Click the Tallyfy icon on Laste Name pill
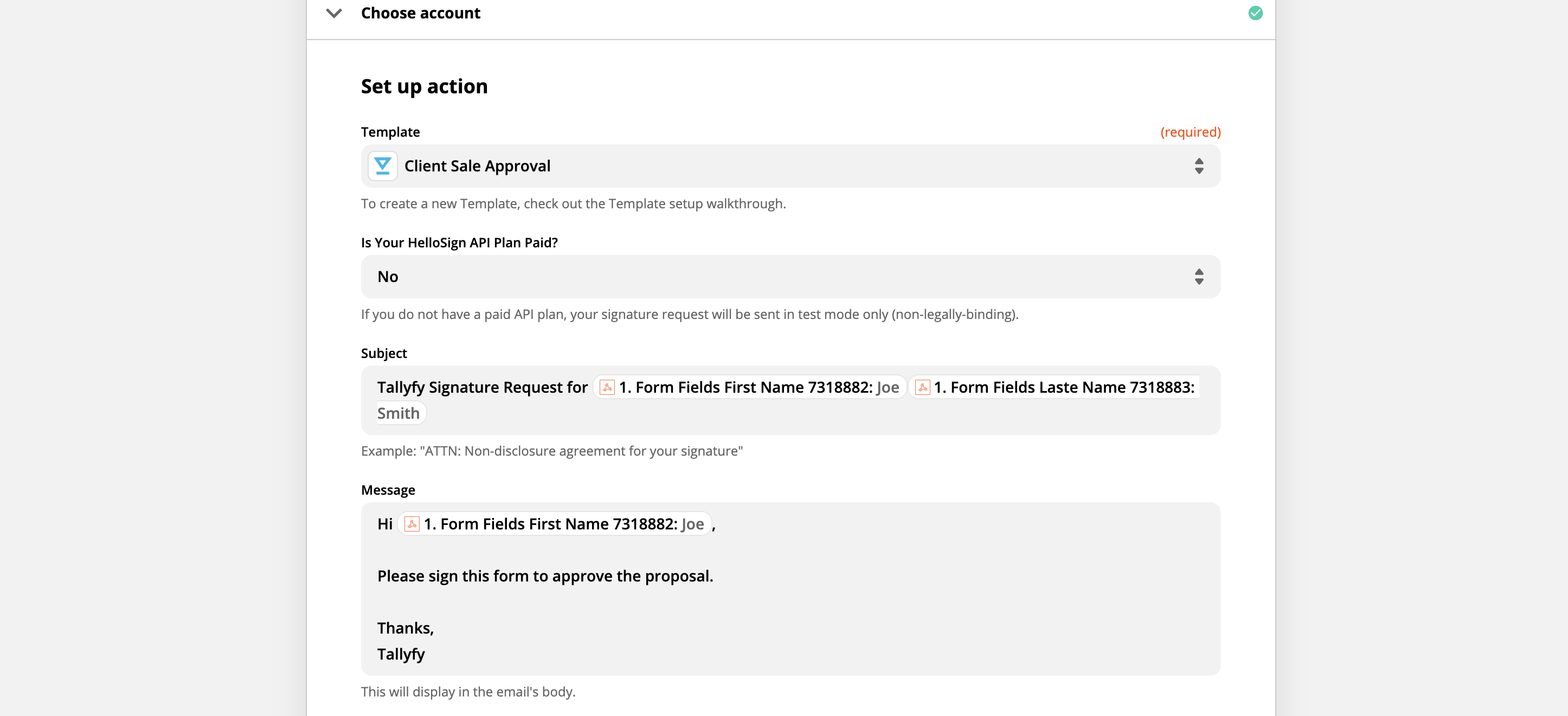 click(x=922, y=387)
